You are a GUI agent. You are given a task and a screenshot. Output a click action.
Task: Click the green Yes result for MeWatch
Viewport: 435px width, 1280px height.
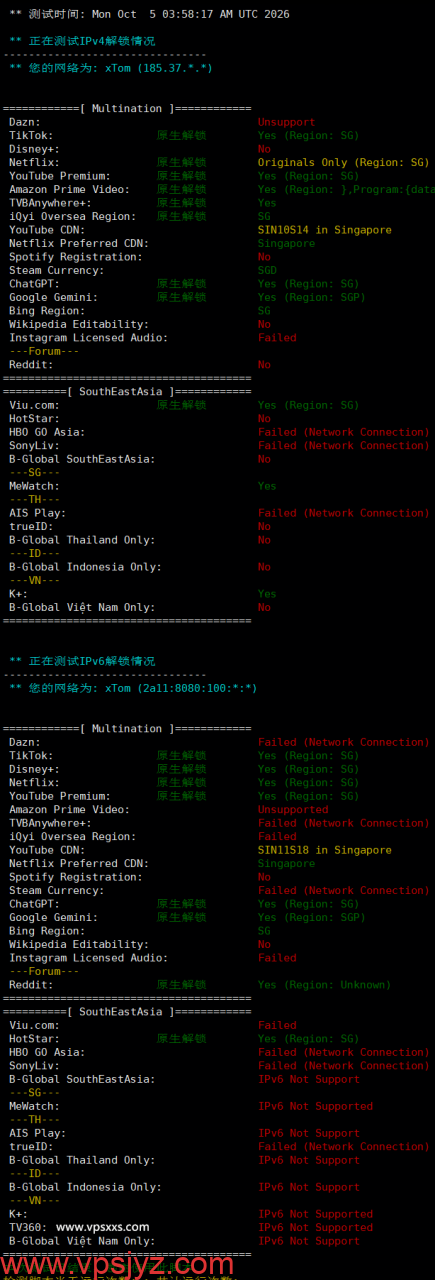267,486
